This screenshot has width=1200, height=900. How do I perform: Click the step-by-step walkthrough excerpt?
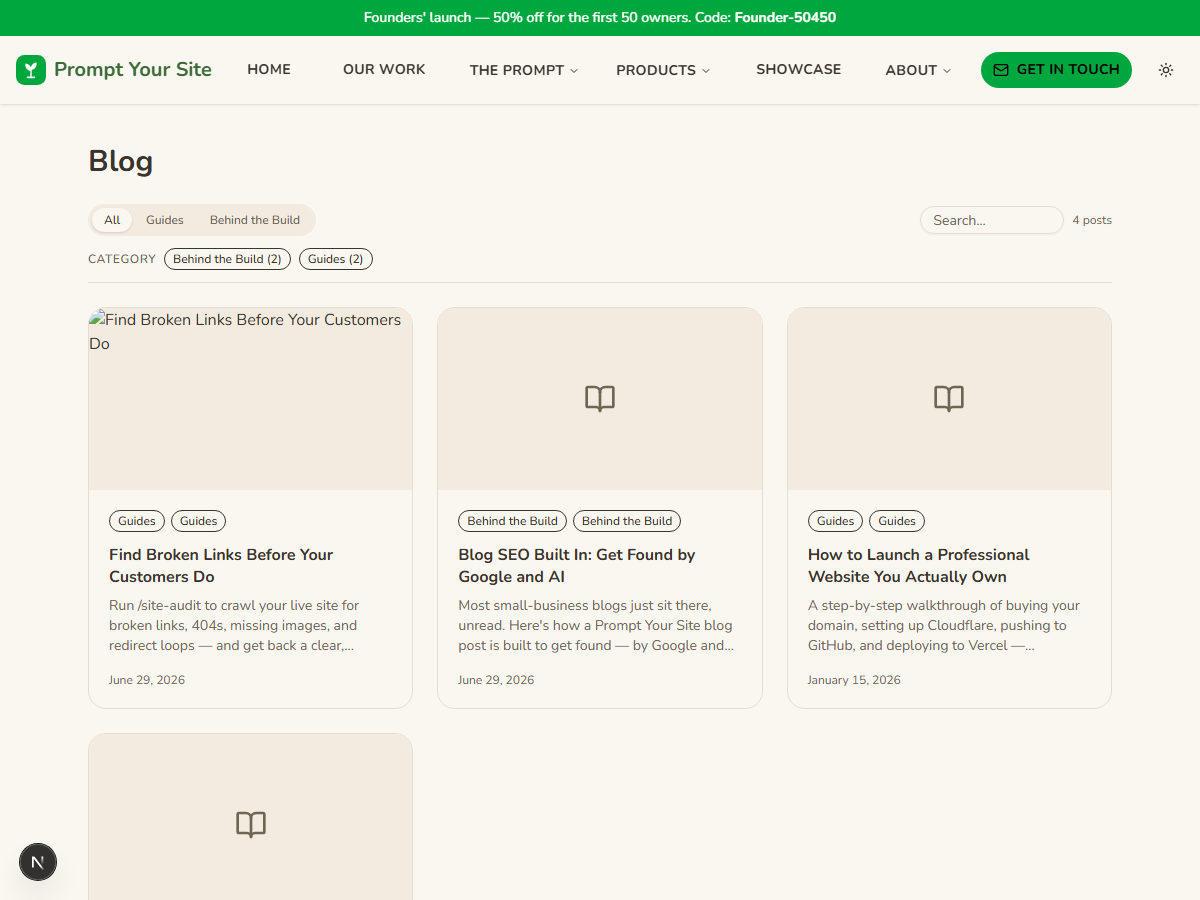click(x=944, y=625)
